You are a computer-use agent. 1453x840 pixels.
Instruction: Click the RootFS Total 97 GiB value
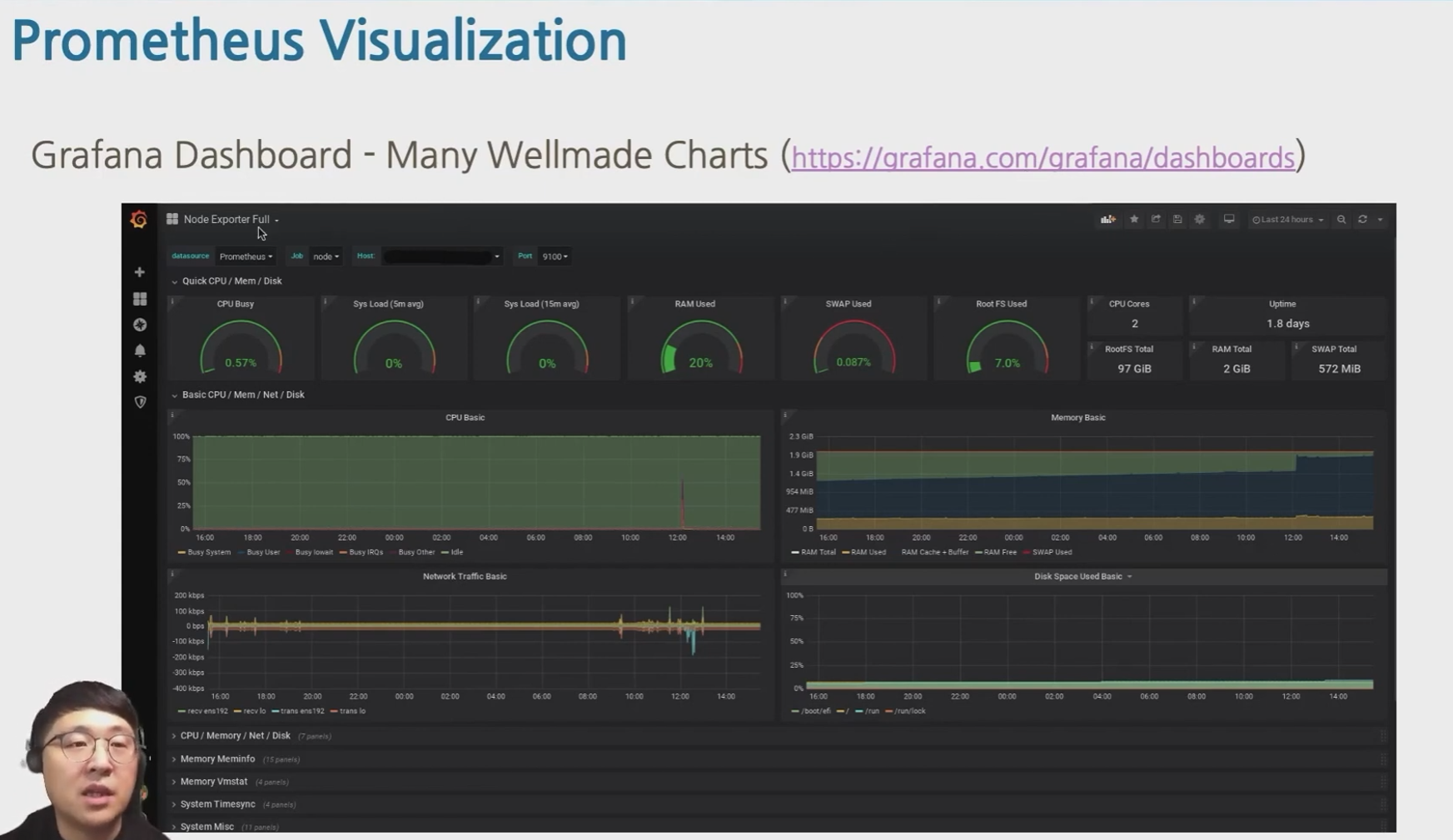1134,369
